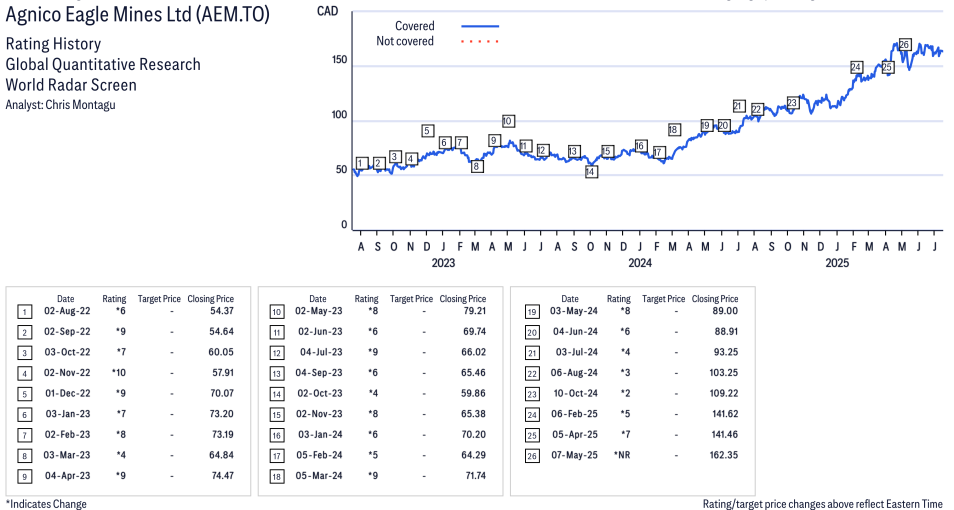Click the closing price 93.25
This screenshot has width=954, height=510.
(x=726, y=352)
